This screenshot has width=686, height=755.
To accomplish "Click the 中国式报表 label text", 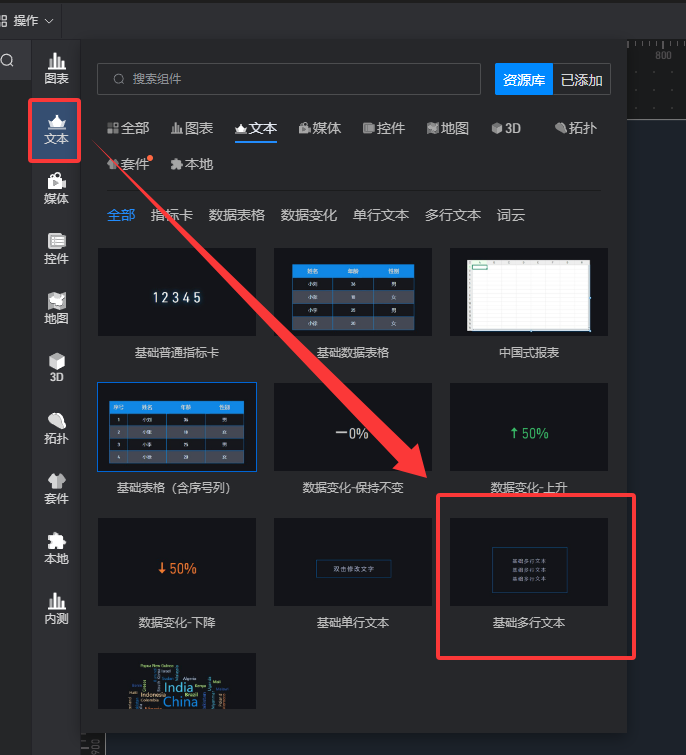I will [x=529, y=352].
